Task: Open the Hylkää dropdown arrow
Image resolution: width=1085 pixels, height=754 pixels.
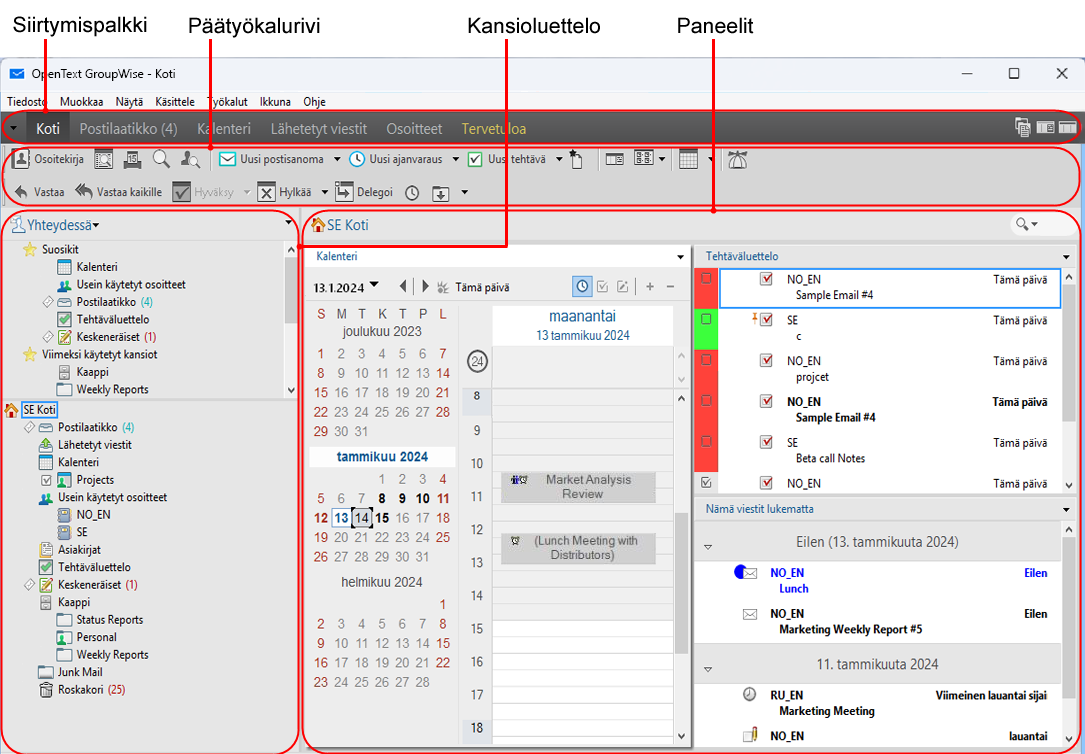Action: click(x=325, y=193)
